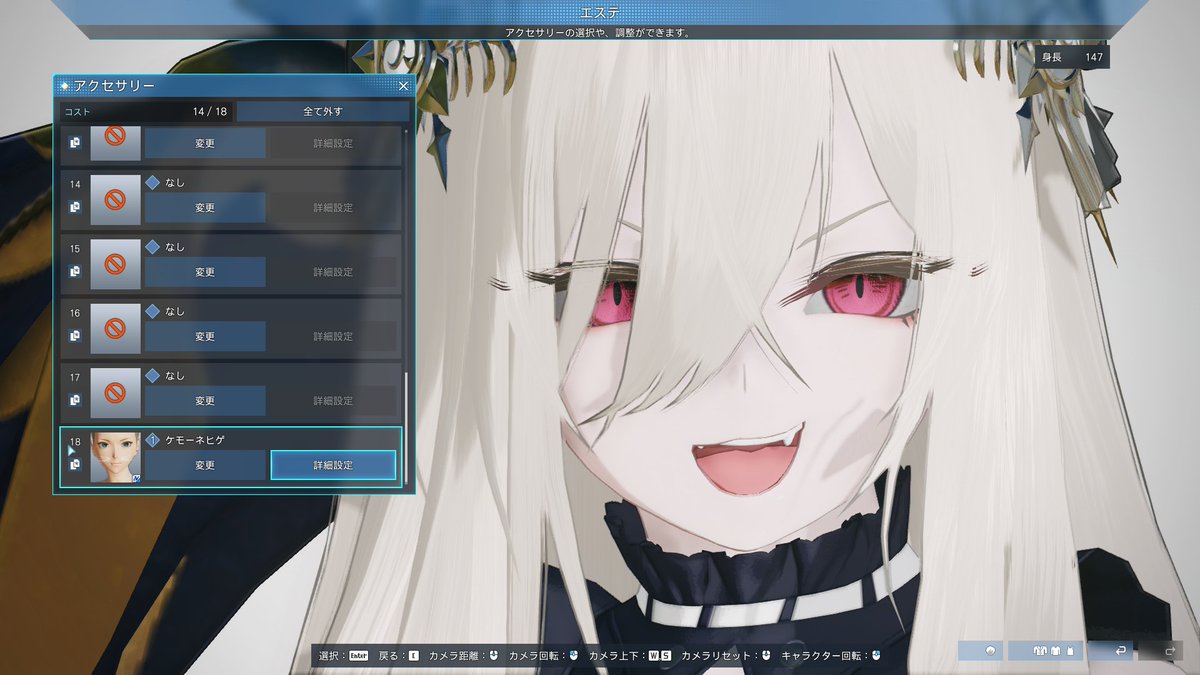This screenshot has height=675, width=1200.
Task: Click the カメラ上下 control hint
Action: (x=630, y=656)
